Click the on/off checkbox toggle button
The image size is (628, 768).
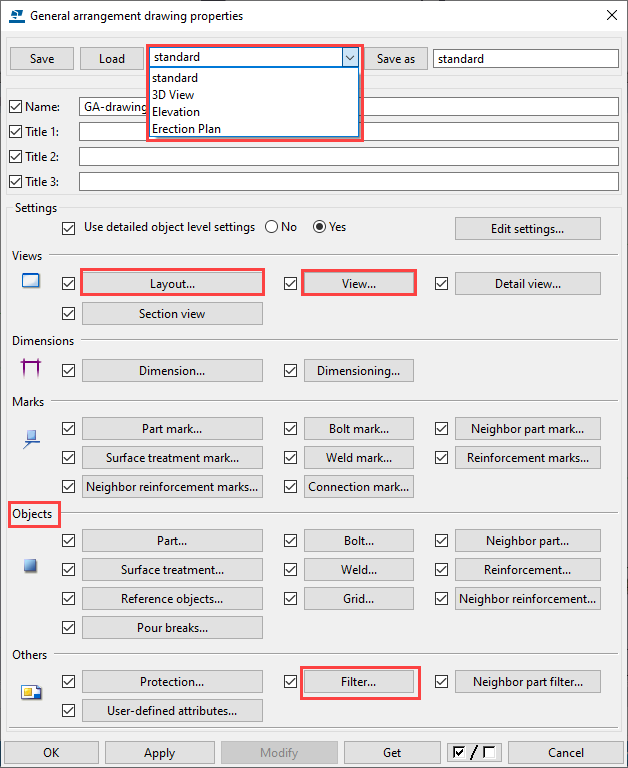[x=475, y=753]
